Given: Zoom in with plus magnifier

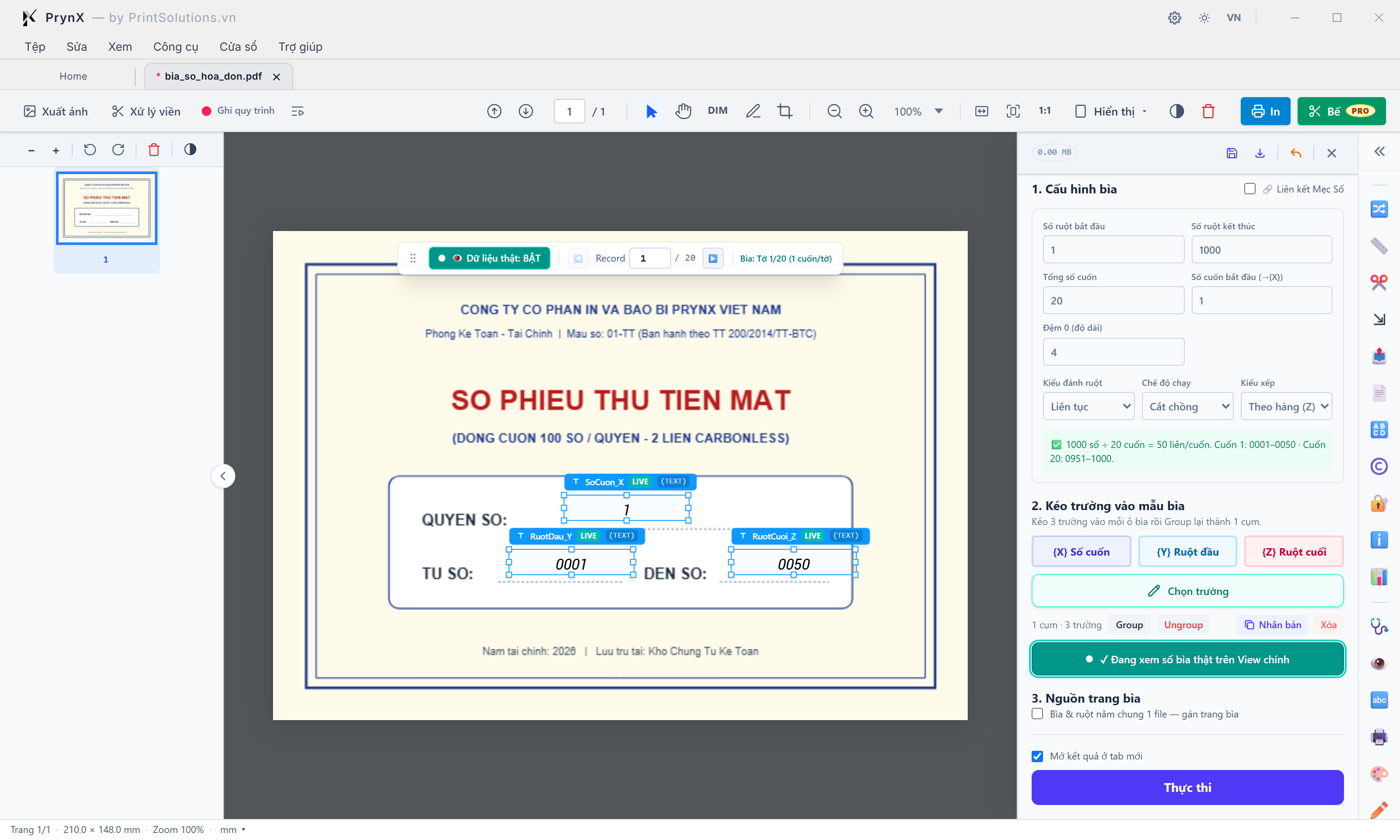Looking at the screenshot, I should tap(866, 111).
